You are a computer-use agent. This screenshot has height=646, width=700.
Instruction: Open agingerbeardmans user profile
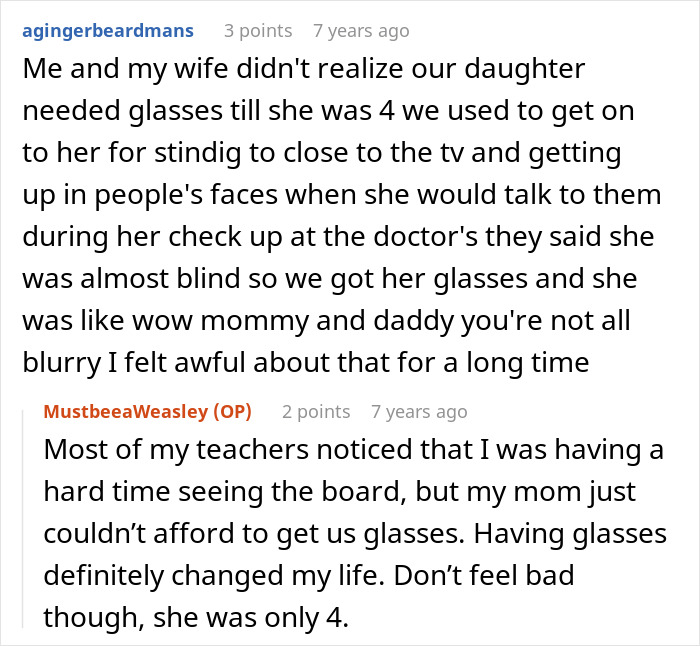point(108,31)
